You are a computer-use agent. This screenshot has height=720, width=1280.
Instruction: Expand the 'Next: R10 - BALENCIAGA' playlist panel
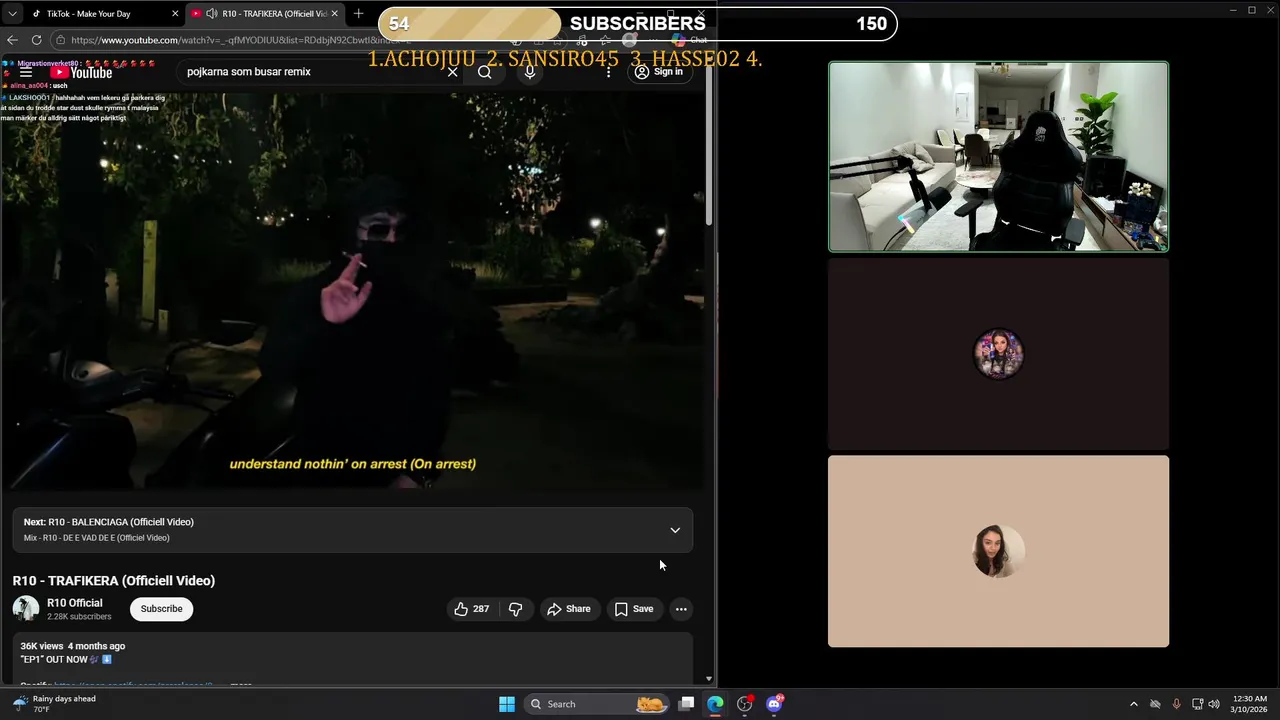tap(675, 530)
